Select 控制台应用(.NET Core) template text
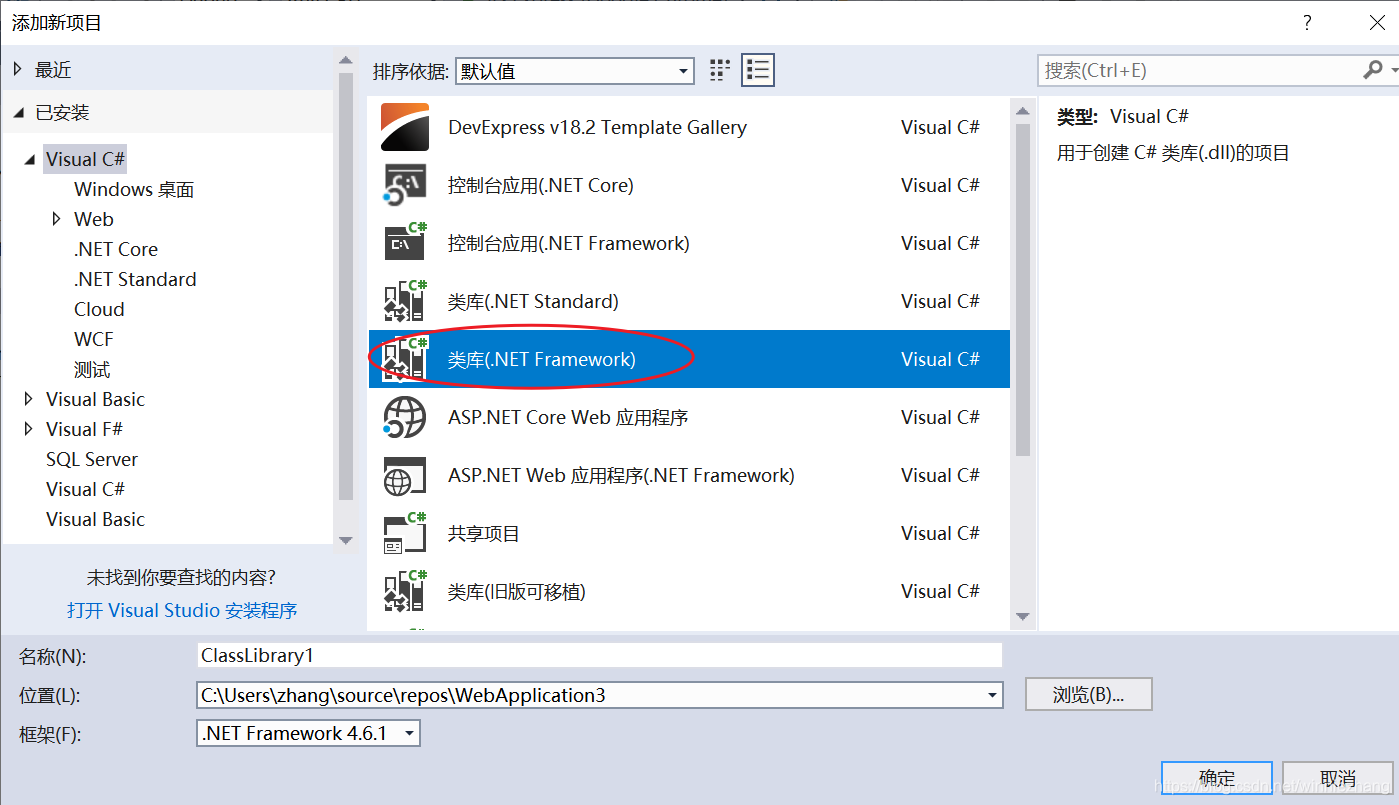This screenshot has width=1399, height=805. pos(540,185)
